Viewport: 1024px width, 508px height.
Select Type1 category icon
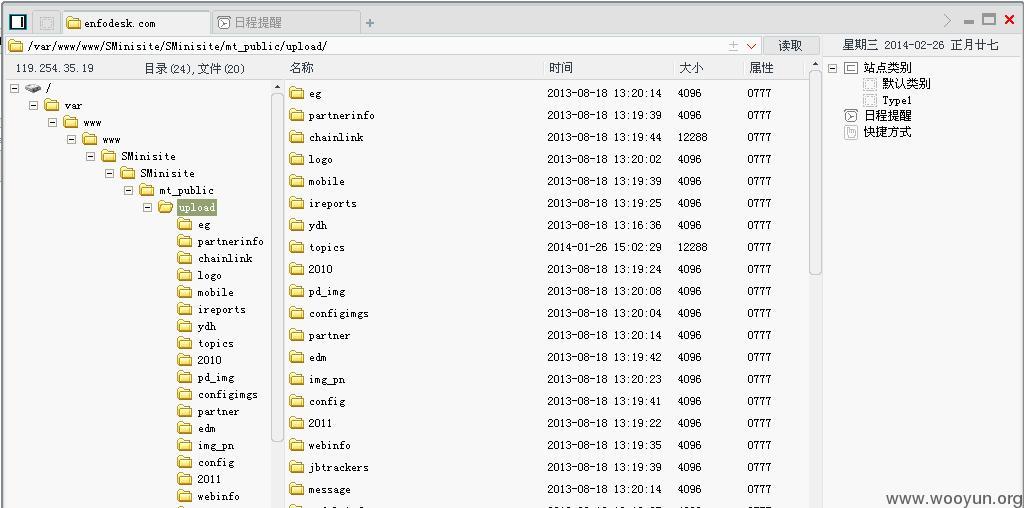pyautogui.click(x=870, y=100)
